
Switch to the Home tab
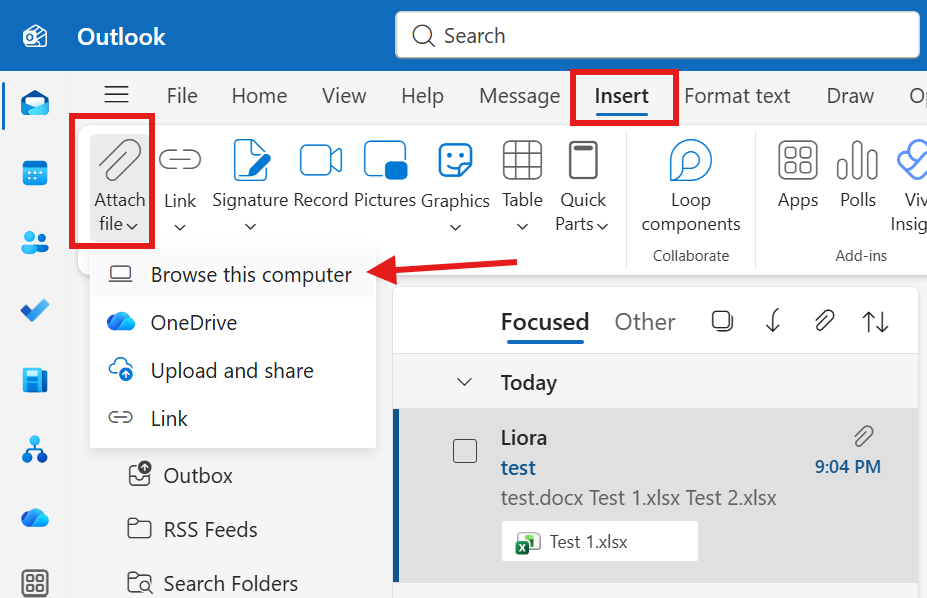pos(259,96)
